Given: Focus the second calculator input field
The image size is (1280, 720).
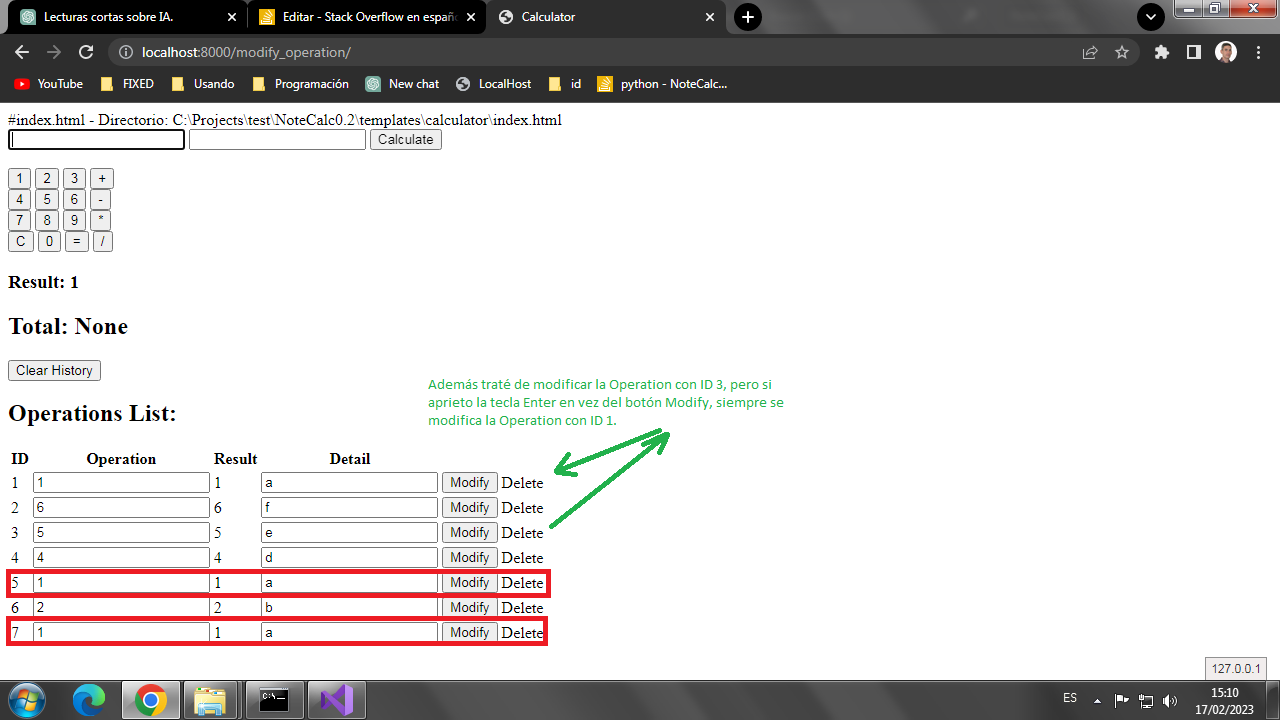Looking at the screenshot, I should [x=277, y=140].
